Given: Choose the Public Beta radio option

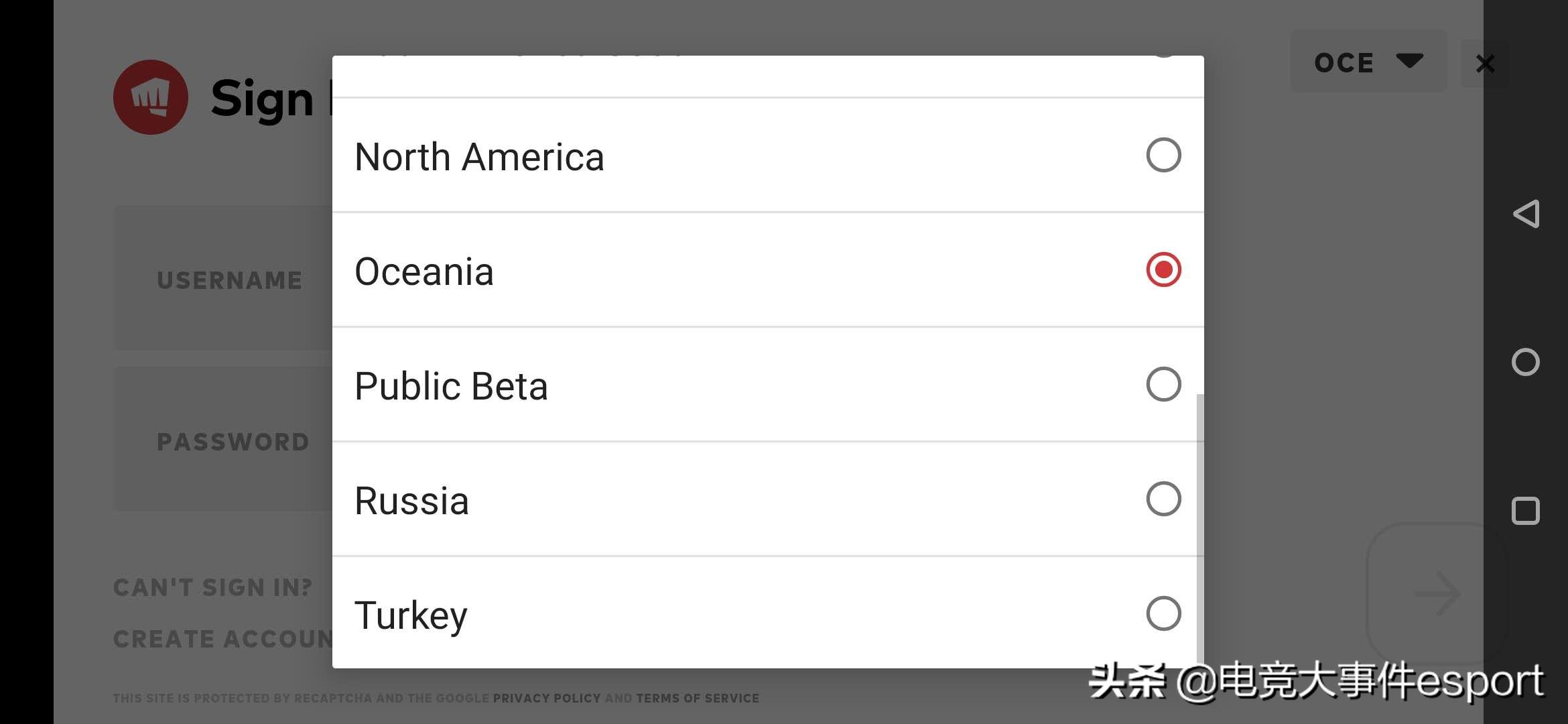Looking at the screenshot, I should (1163, 384).
